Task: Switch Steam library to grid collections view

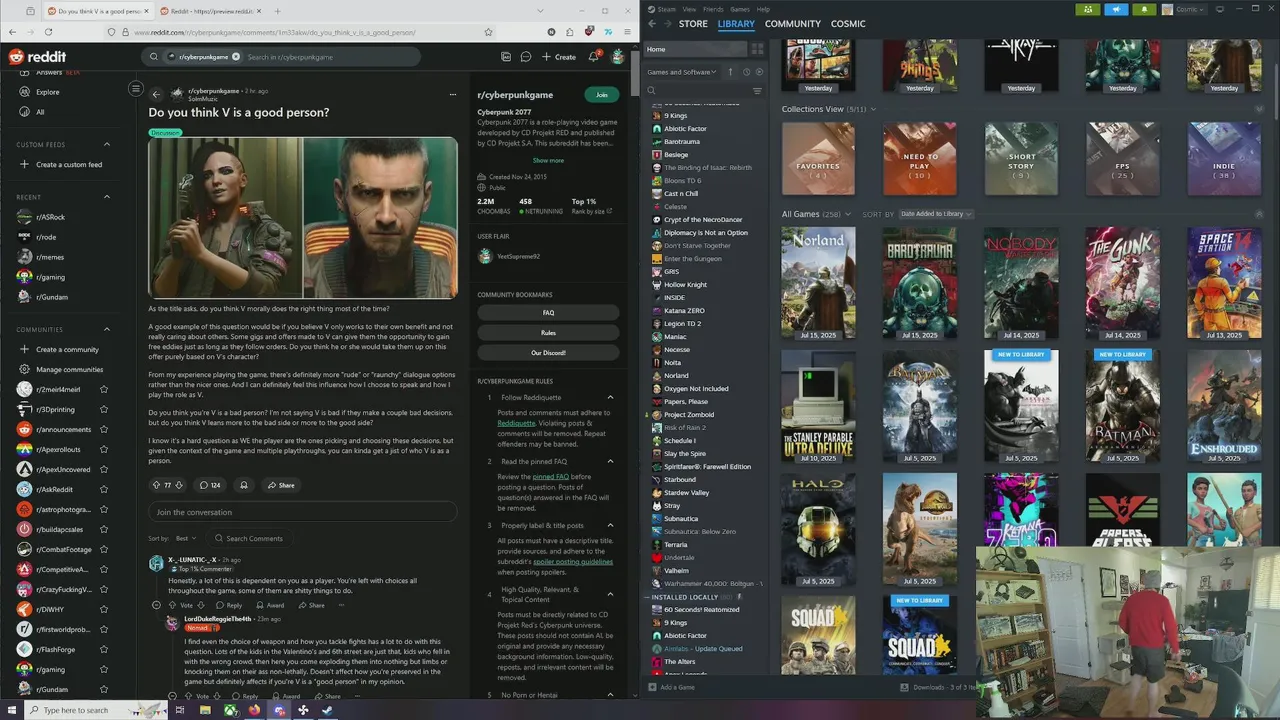Action: tap(757, 49)
